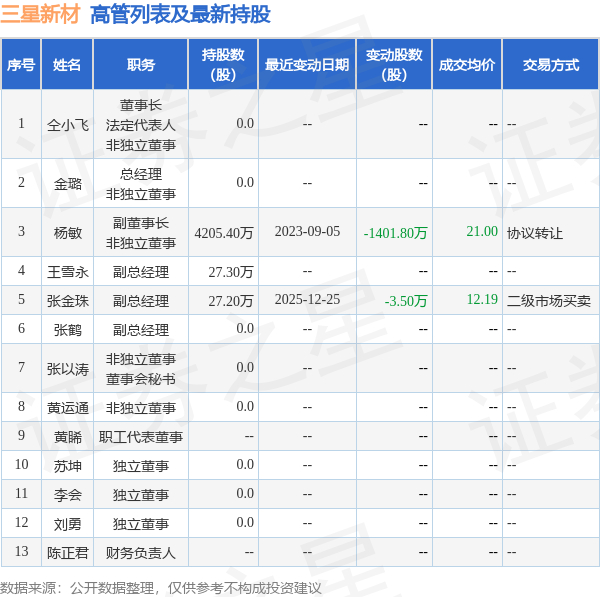Click the 协议转让 transaction method
600x597 pixels.
tap(535, 233)
